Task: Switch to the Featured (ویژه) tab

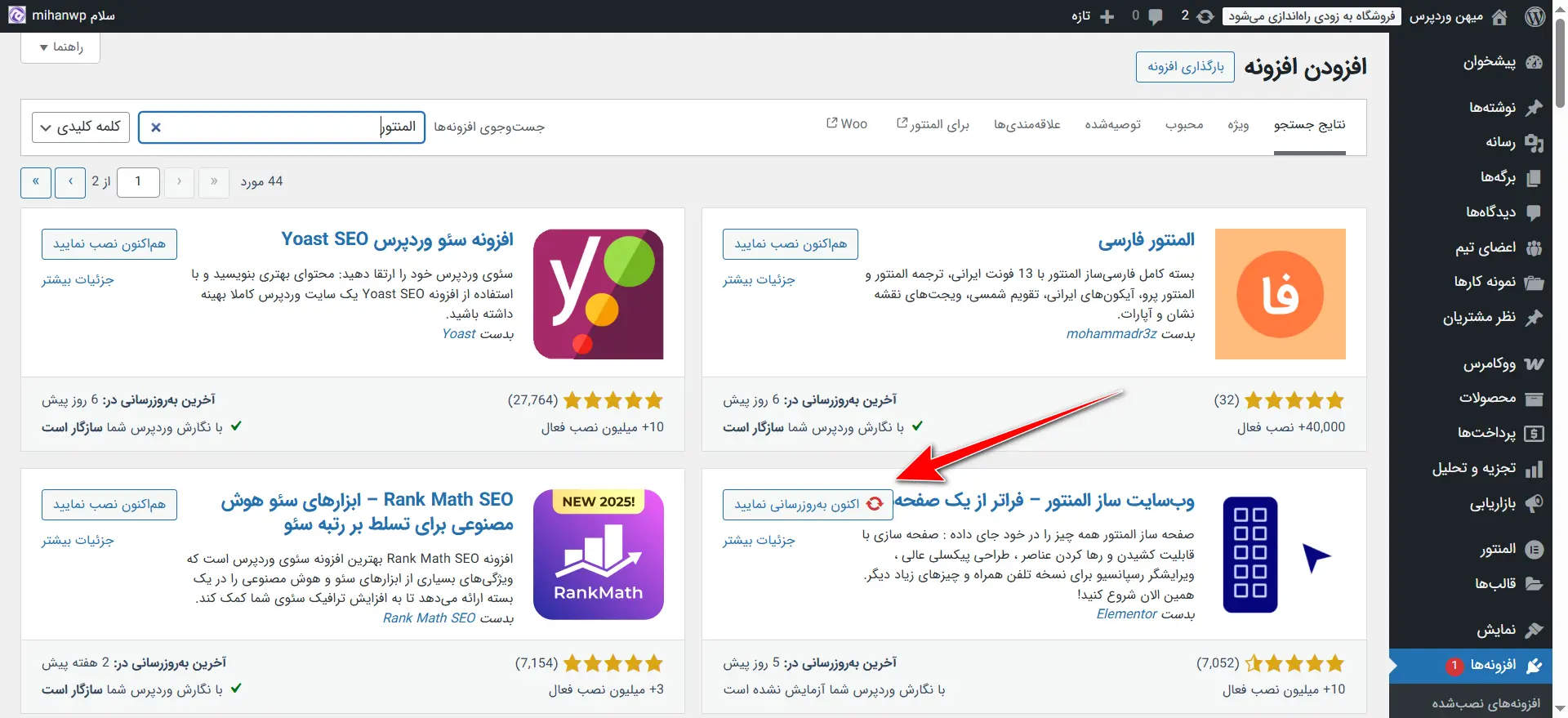Action: pos(1238,125)
